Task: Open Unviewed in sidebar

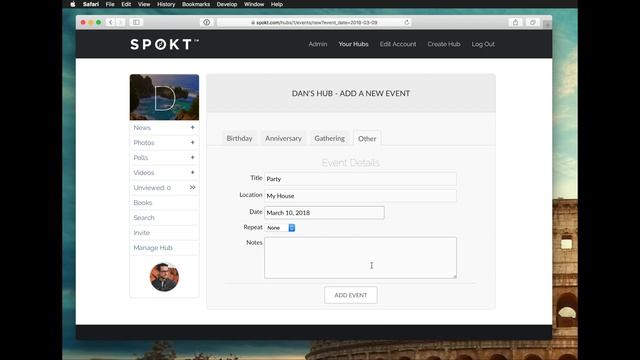Action: [152, 188]
